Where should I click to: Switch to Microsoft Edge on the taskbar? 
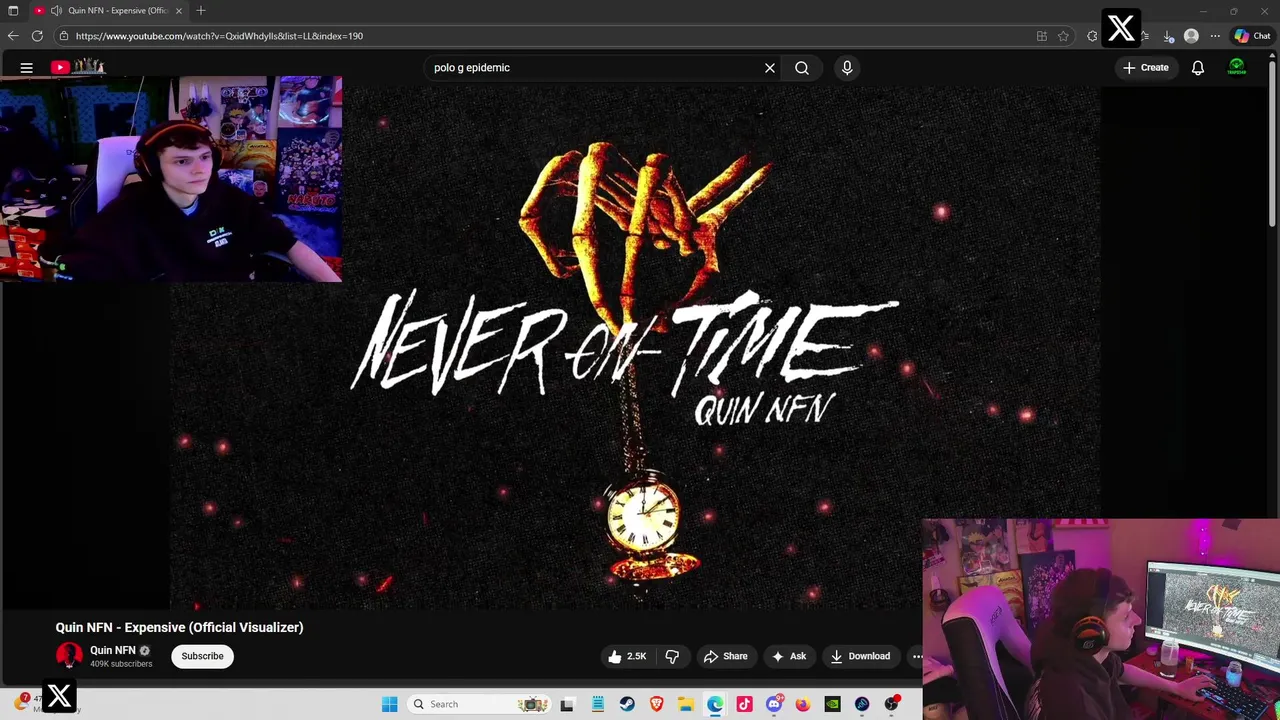click(x=715, y=704)
